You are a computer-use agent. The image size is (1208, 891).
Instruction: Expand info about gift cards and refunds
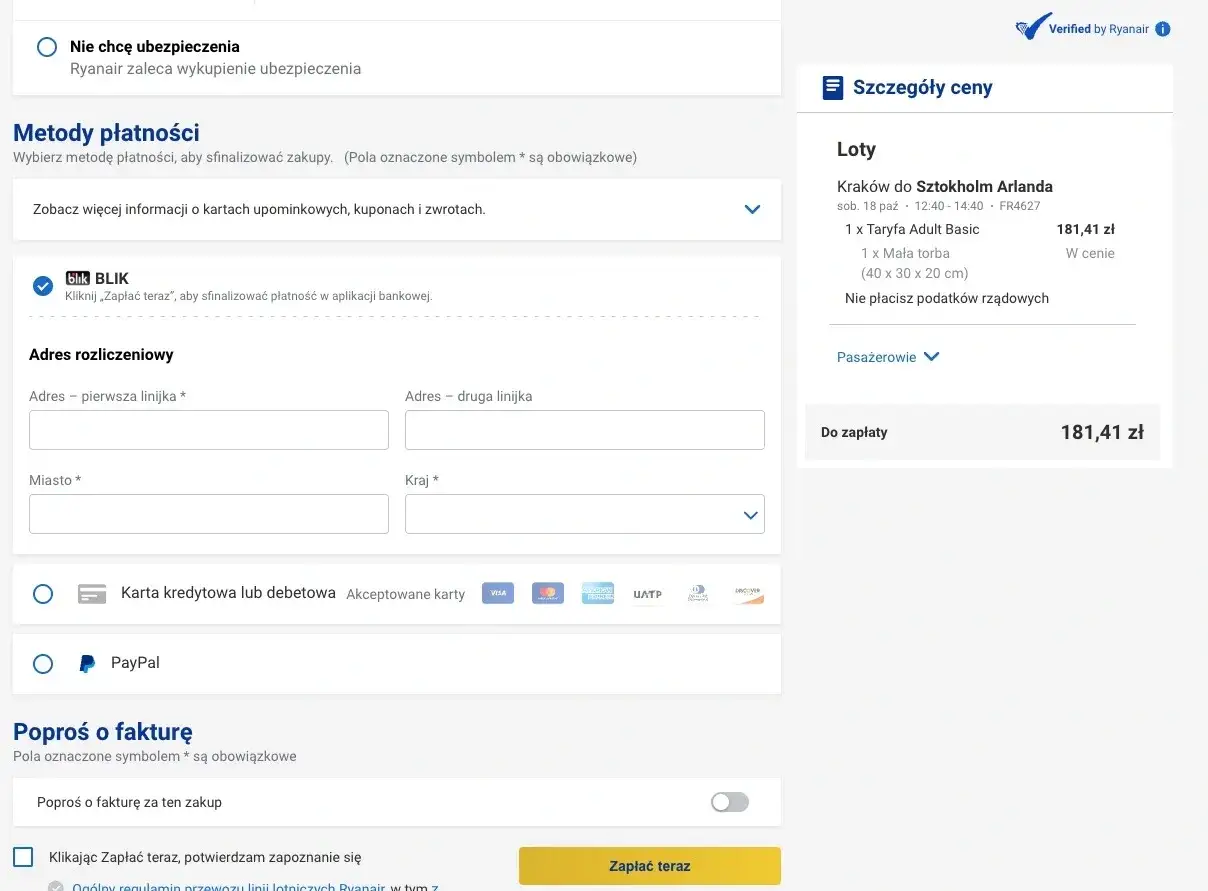point(752,209)
